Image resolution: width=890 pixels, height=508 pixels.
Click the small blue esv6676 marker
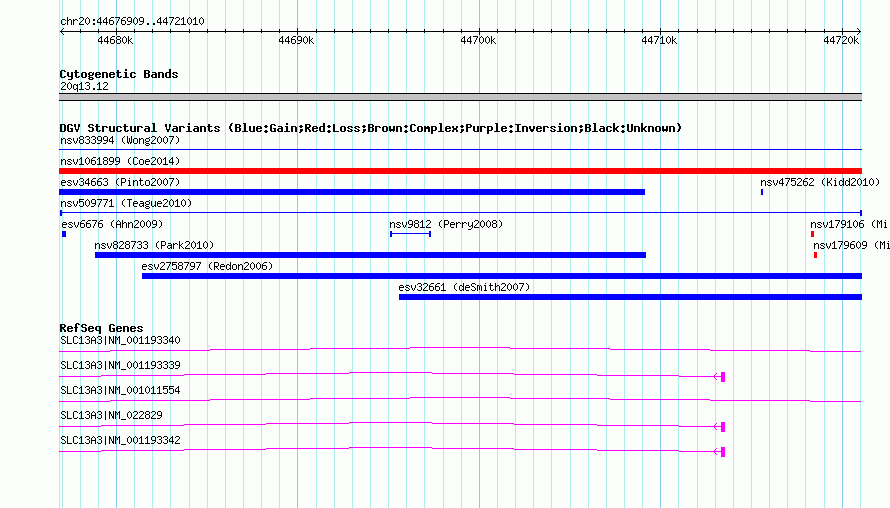pyautogui.click(x=64, y=234)
